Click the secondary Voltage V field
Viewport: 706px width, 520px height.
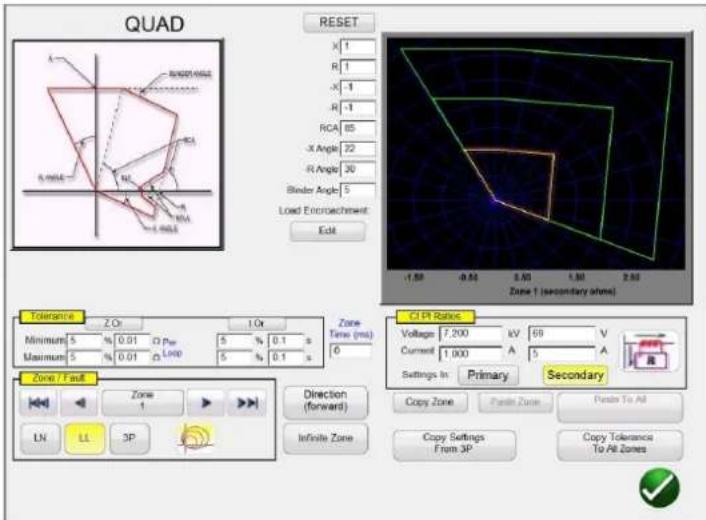click(562, 334)
